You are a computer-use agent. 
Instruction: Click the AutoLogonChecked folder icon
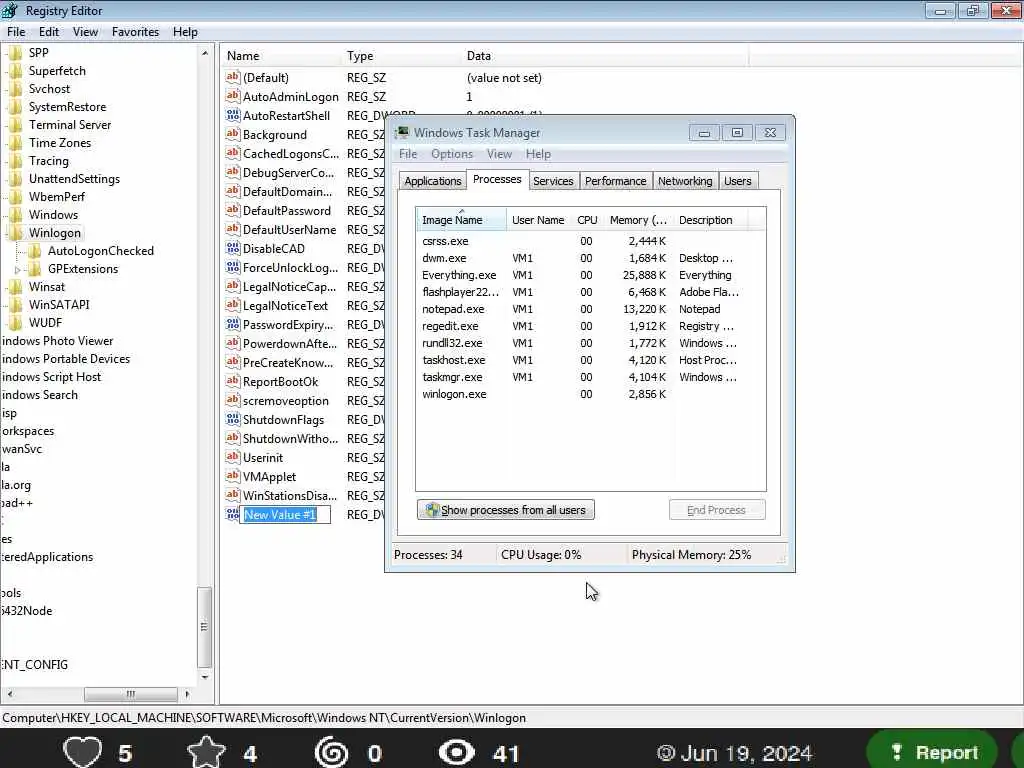click(x=35, y=251)
